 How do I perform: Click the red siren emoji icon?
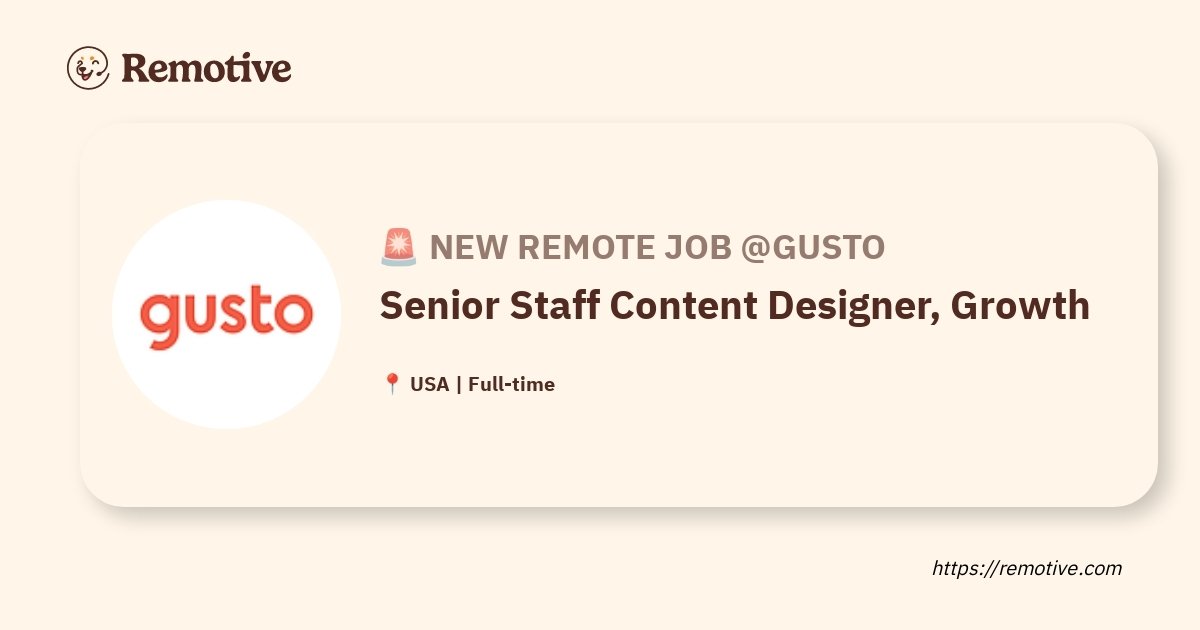(399, 247)
